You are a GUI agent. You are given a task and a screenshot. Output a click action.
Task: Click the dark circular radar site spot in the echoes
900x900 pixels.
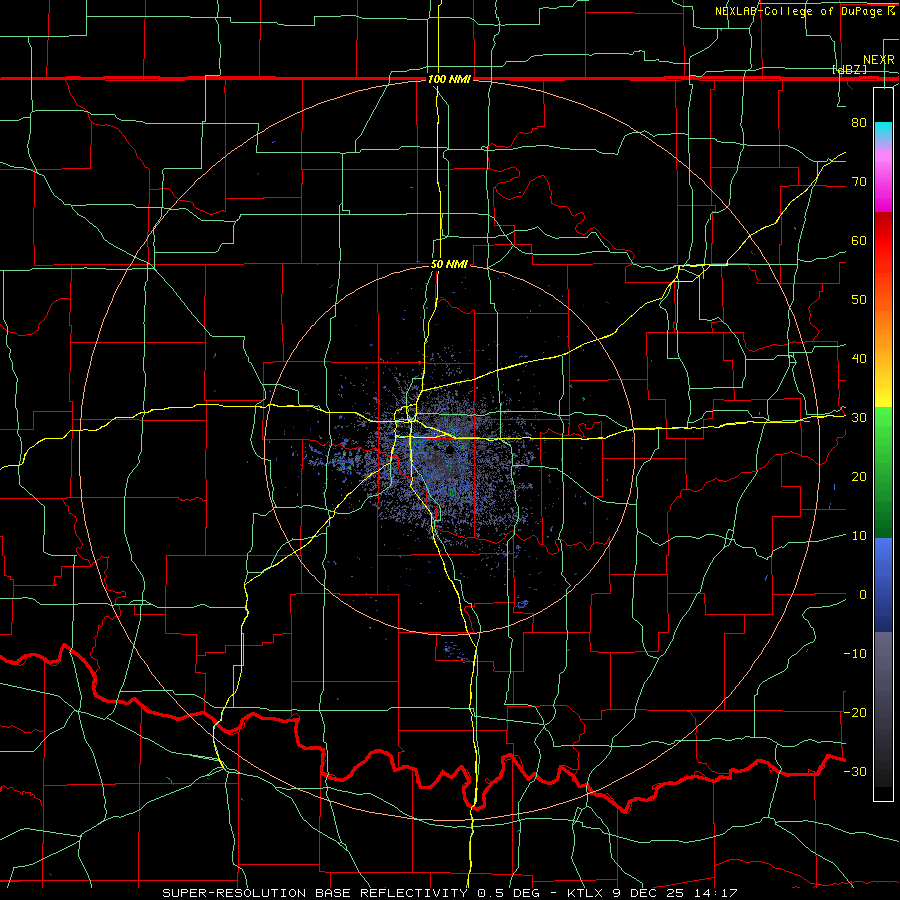[x=449, y=449]
